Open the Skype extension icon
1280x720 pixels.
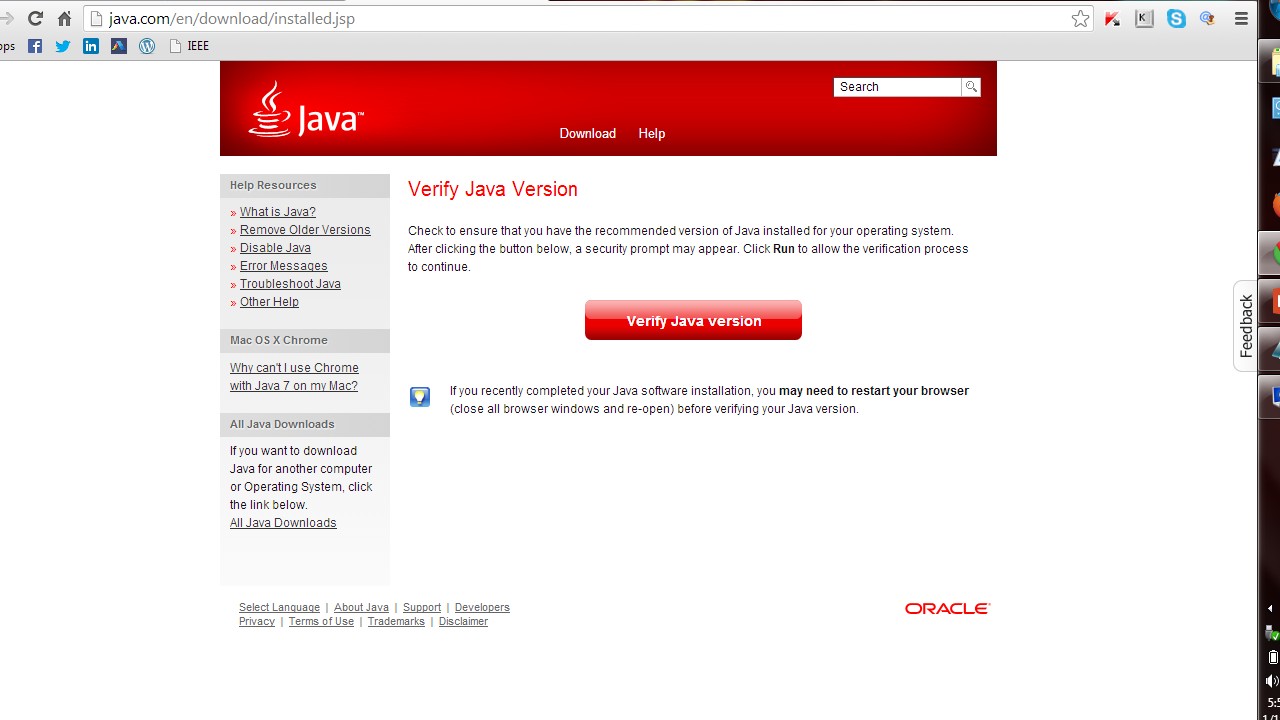click(1176, 19)
